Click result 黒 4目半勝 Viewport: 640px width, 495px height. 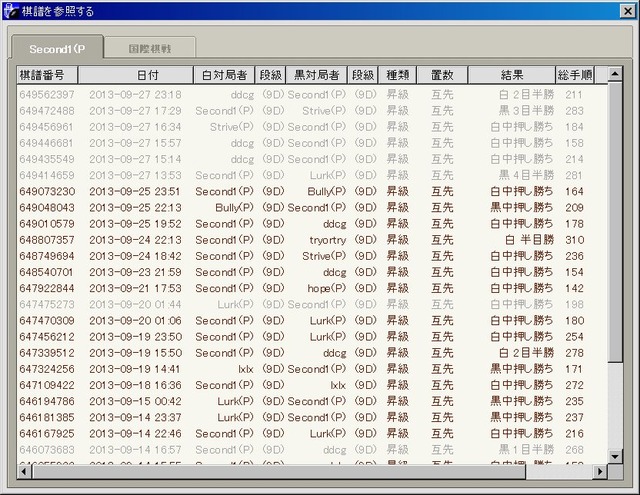(526, 175)
